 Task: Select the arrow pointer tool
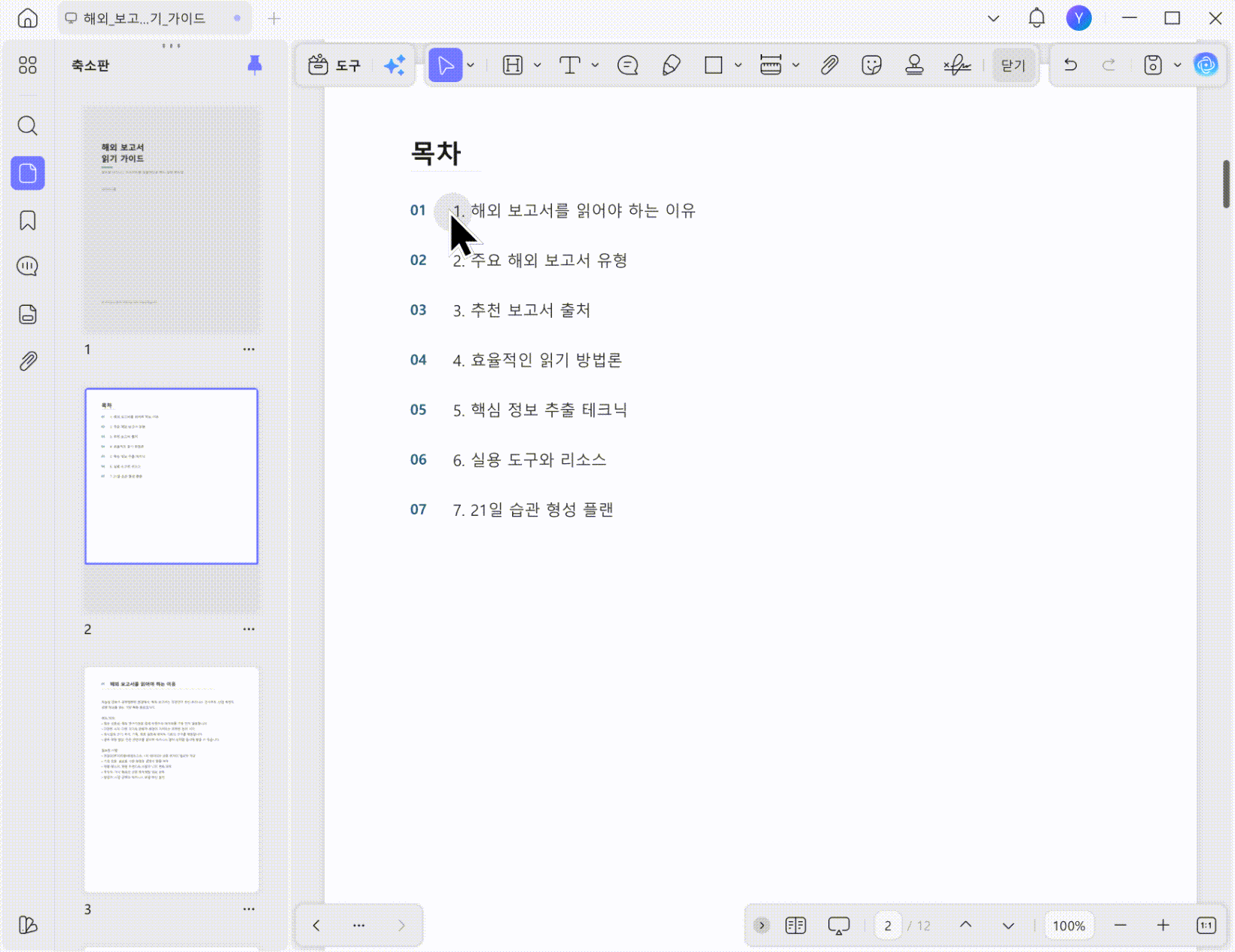pos(446,66)
